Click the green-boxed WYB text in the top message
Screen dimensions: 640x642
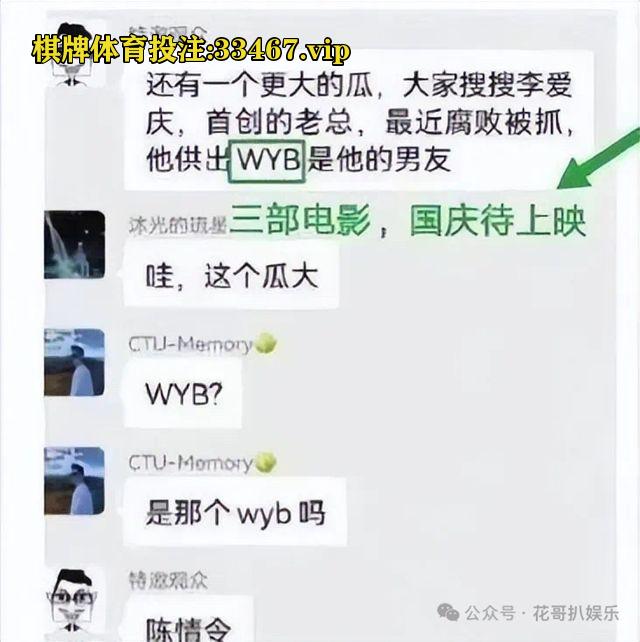point(267,160)
